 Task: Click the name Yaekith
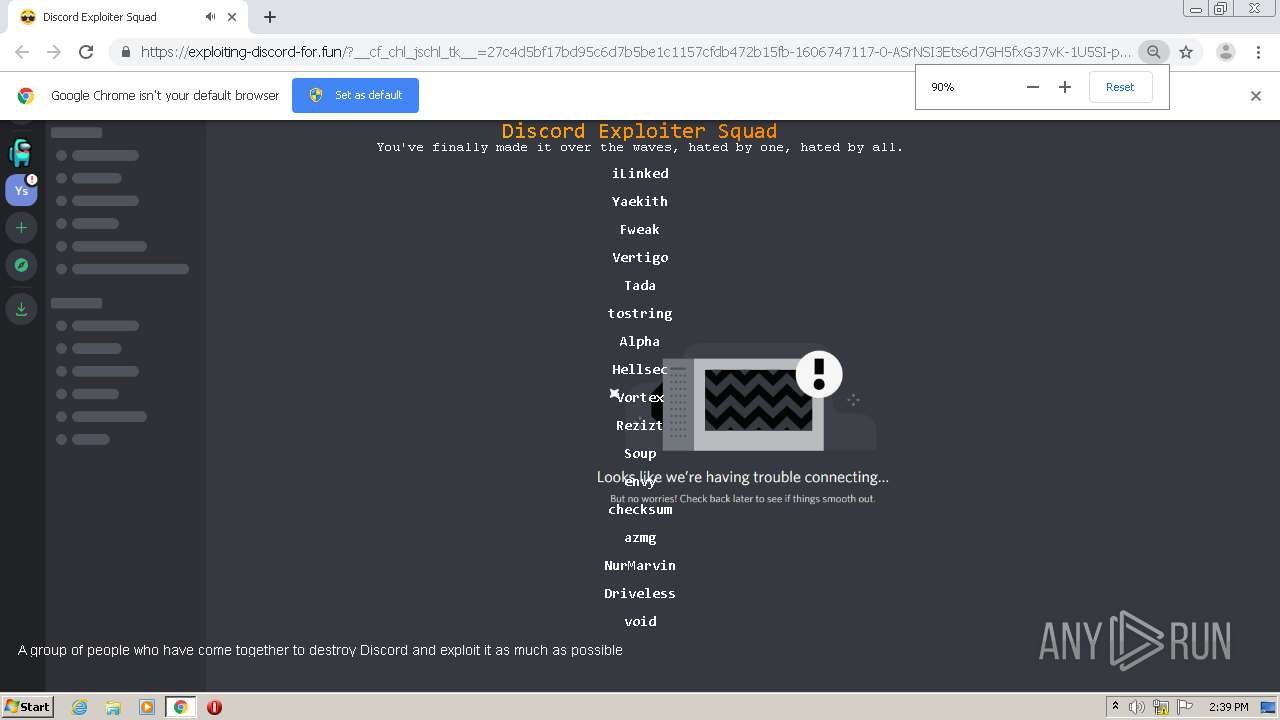pyautogui.click(x=640, y=201)
